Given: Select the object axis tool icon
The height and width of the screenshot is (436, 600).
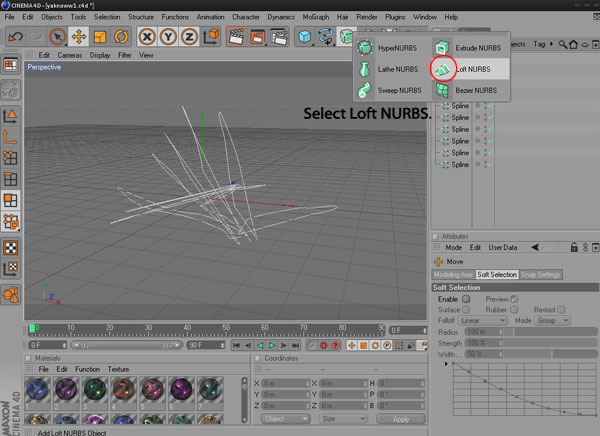Looking at the screenshot, I should point(11,137).
